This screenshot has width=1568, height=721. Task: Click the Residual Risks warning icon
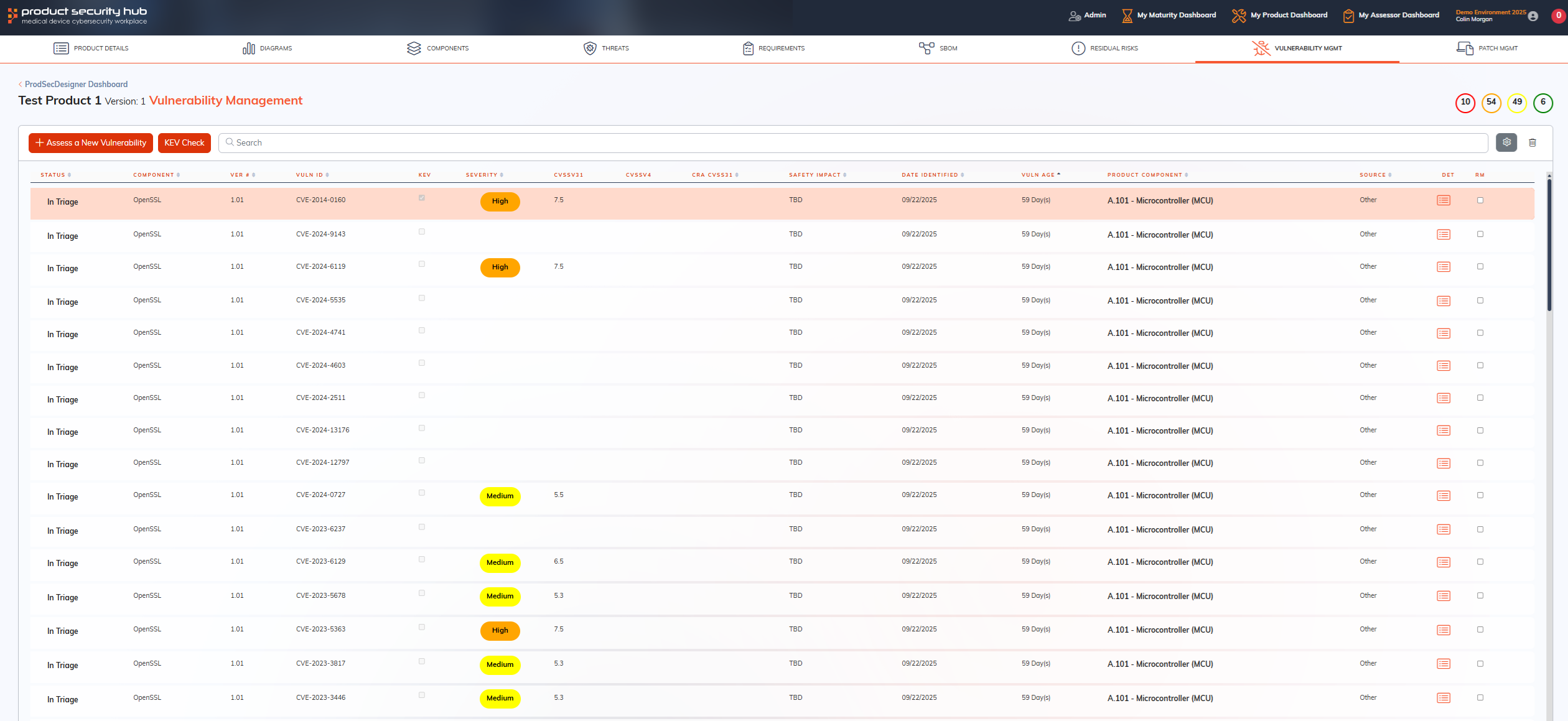pos(1078,48)
